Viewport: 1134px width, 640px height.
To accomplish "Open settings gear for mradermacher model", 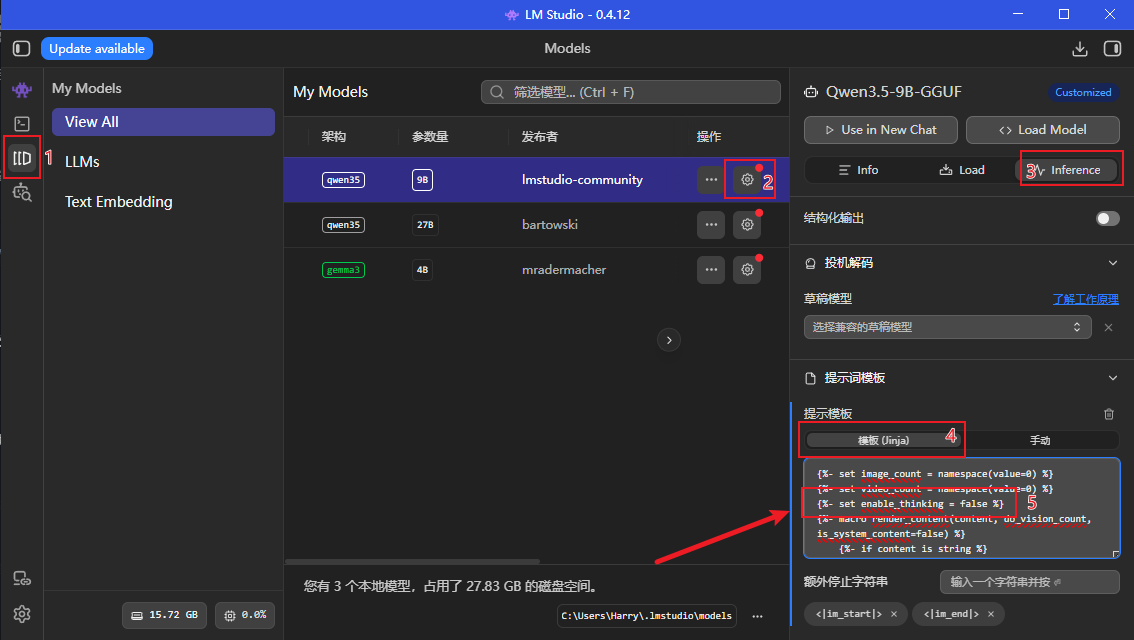I will [x=747, y=270].
